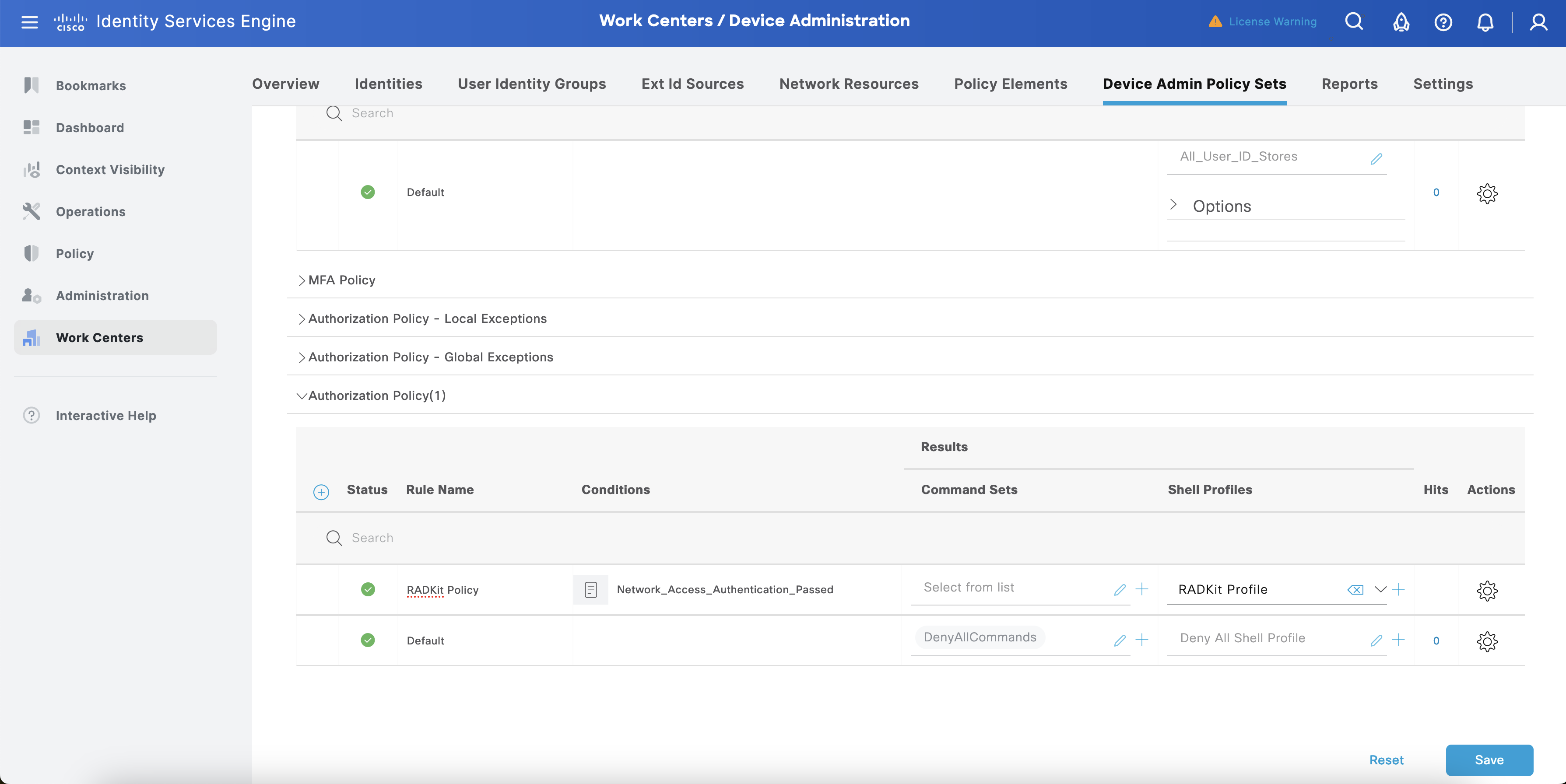The image size is (1566, 784).
Task: Open Interactive Help
Action: click(116, 415)
